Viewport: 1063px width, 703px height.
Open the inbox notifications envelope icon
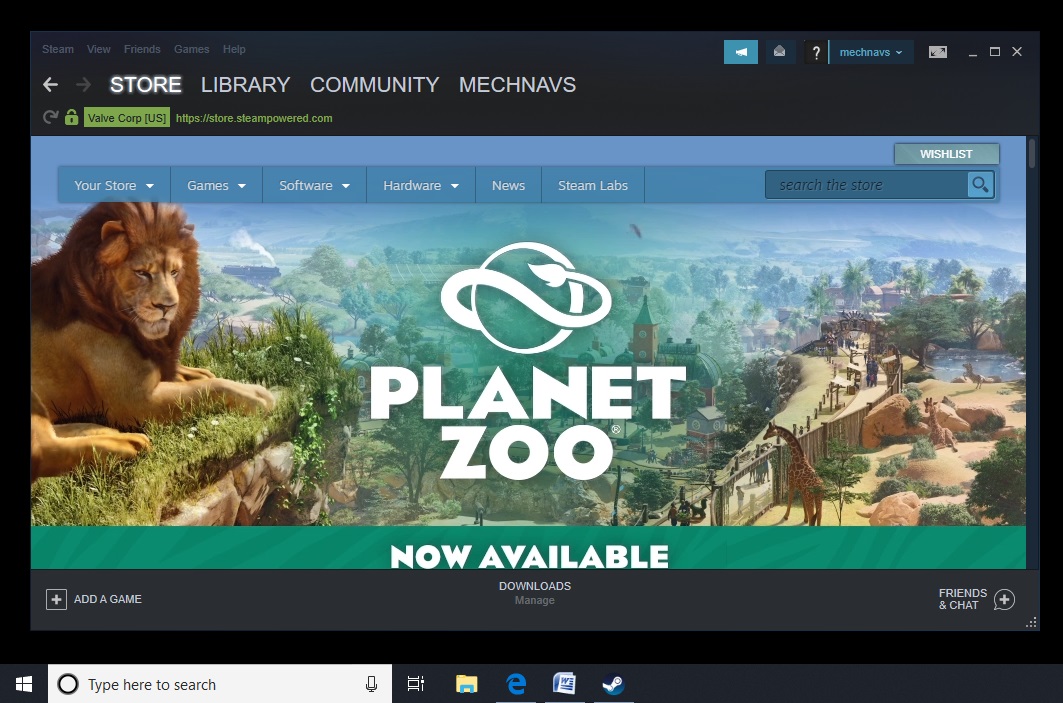(x=780, y=52)
